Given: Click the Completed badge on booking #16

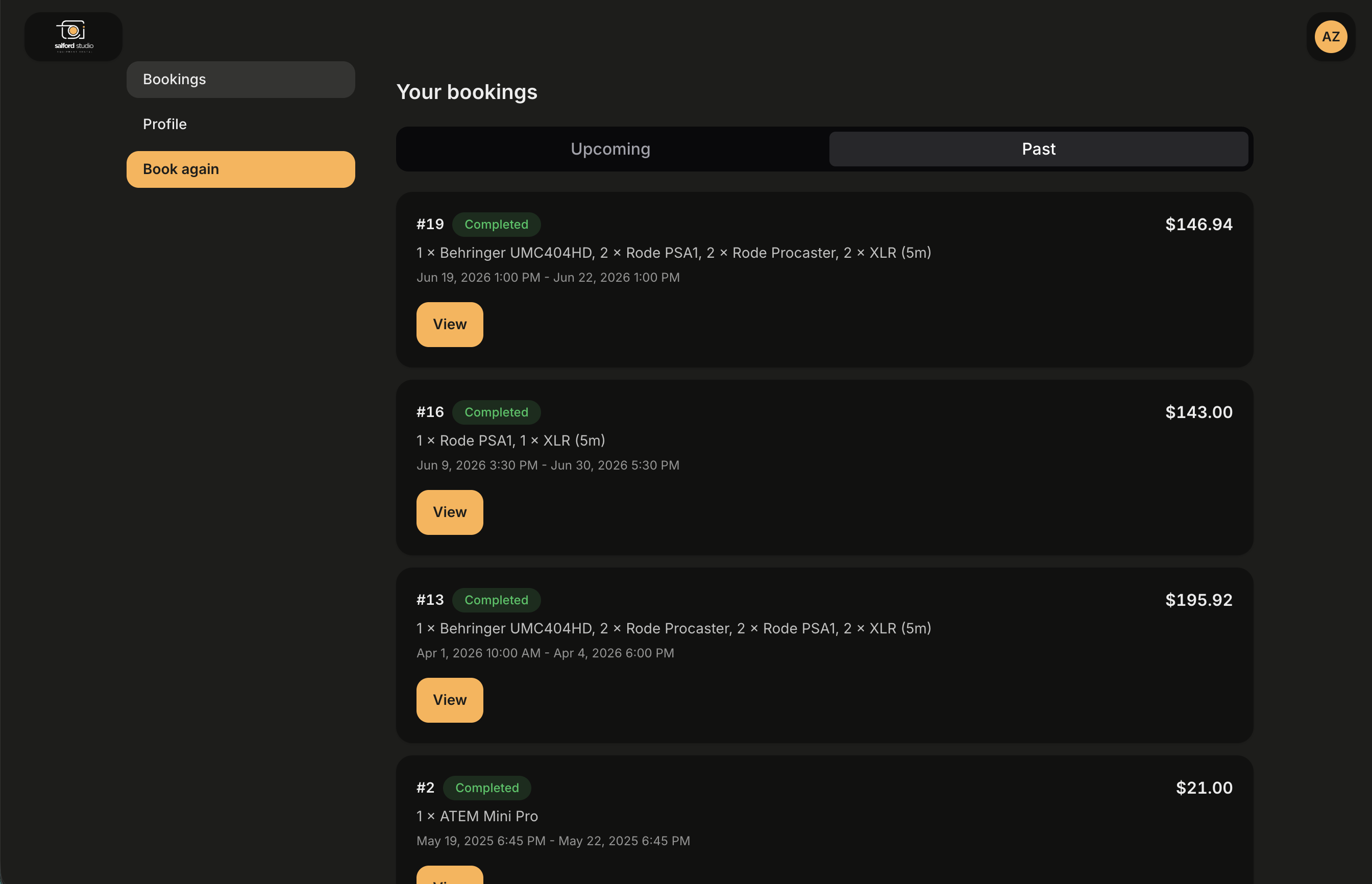Looking at the screenshot, I should 496,412.
